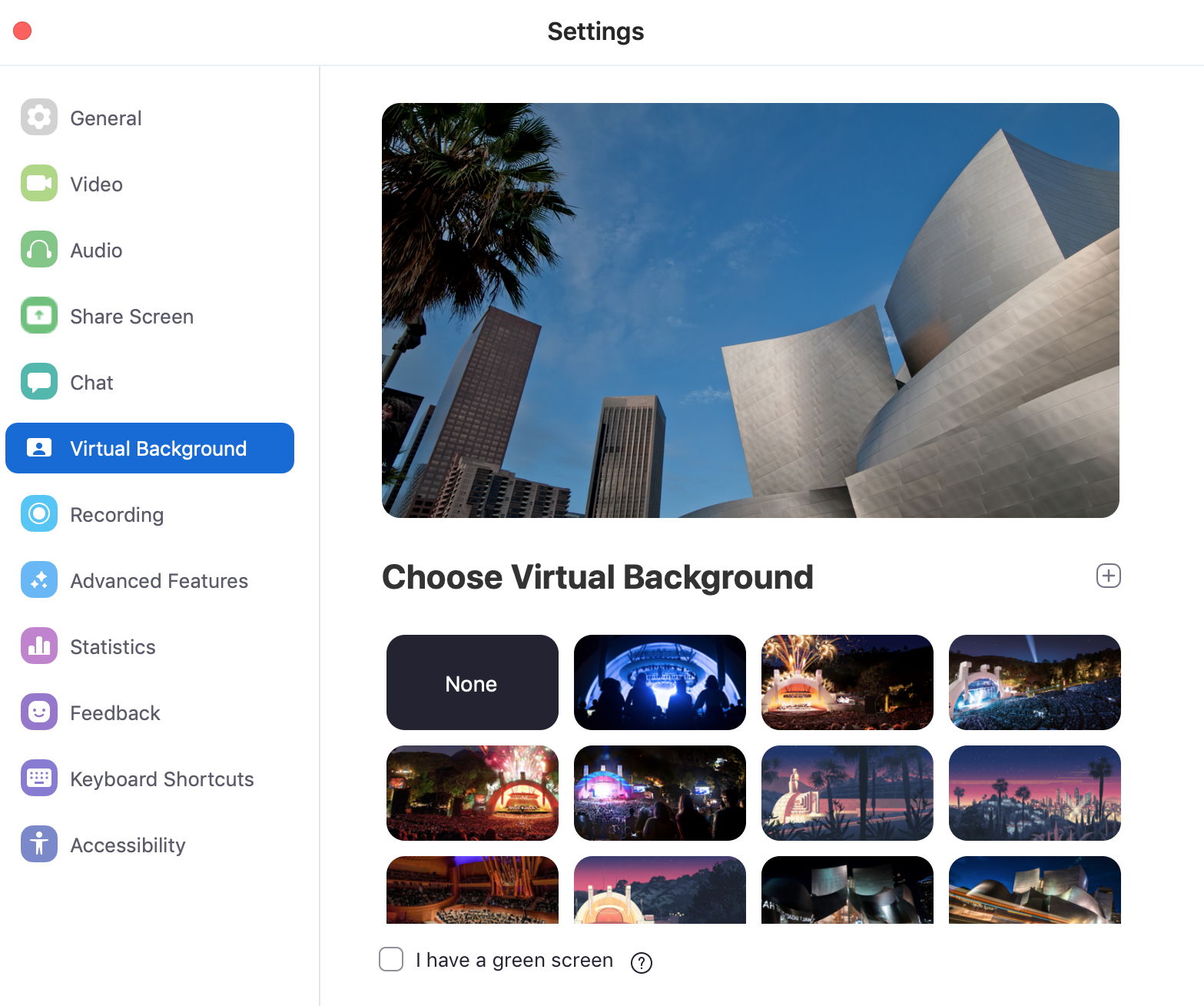The width and height of the screenshot is (1204, 1006).
Task: Add a new virtual background image
Action: pyautogui.click(x=1108, y=576)
